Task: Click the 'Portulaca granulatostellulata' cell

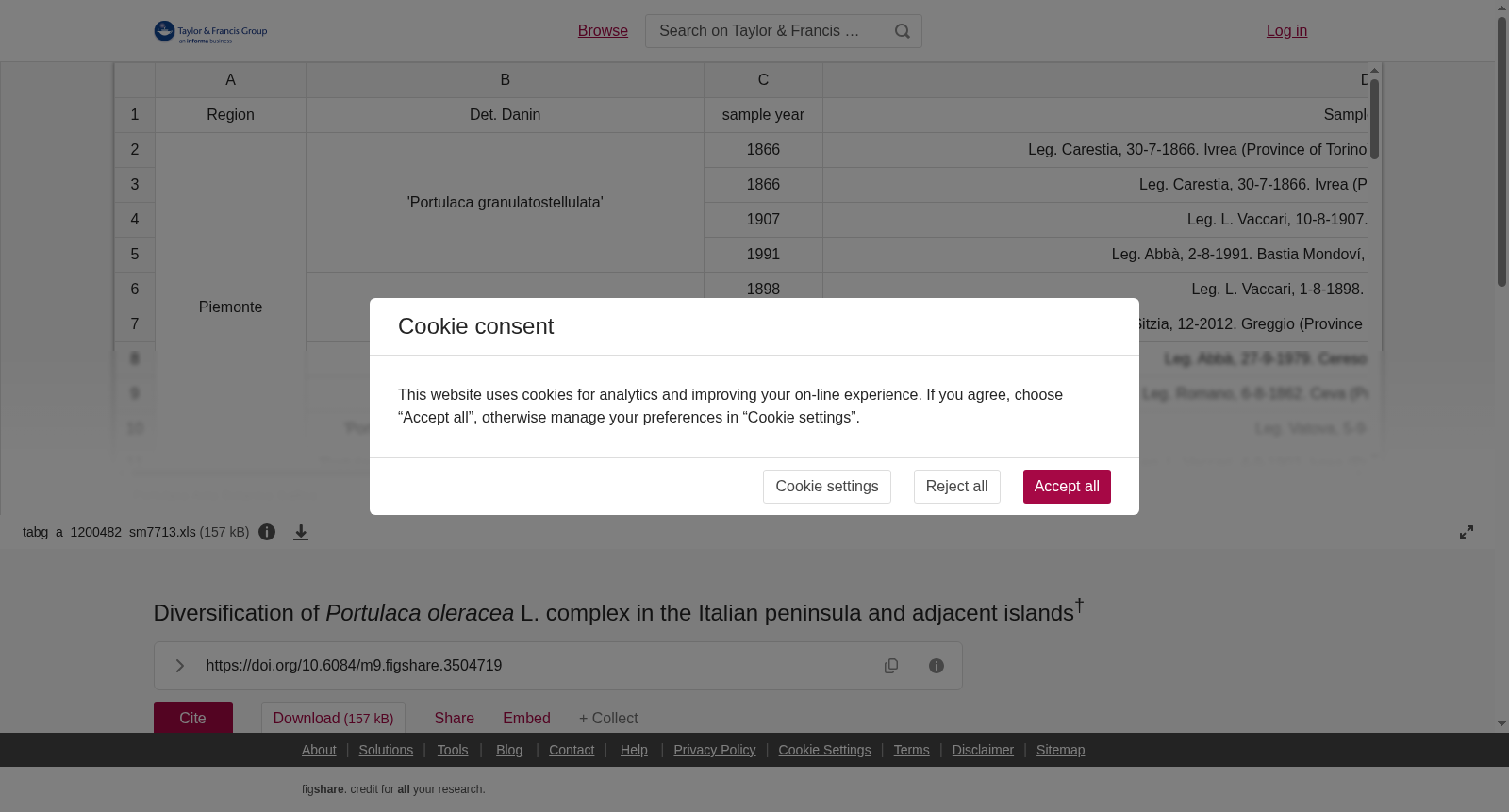Action: click(x=505, y=203)
